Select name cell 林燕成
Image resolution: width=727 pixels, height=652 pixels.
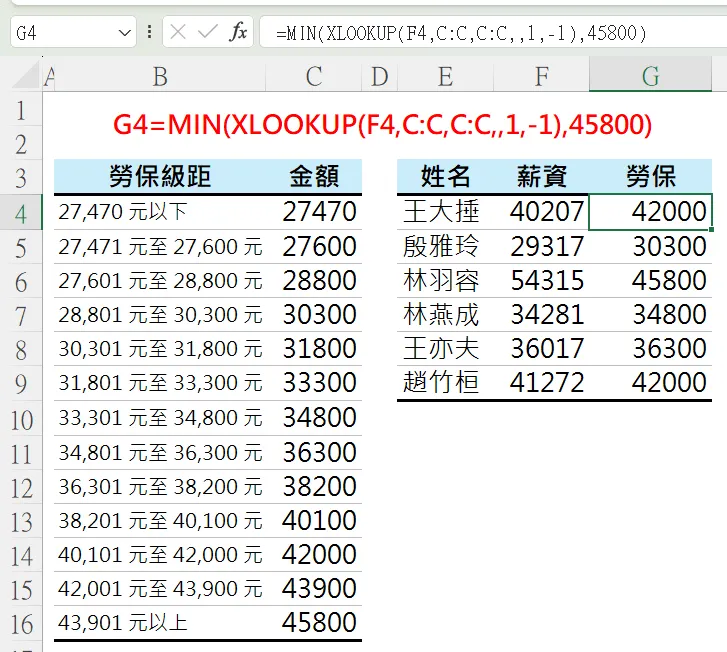pyautogui.click(x=445, y=314)
